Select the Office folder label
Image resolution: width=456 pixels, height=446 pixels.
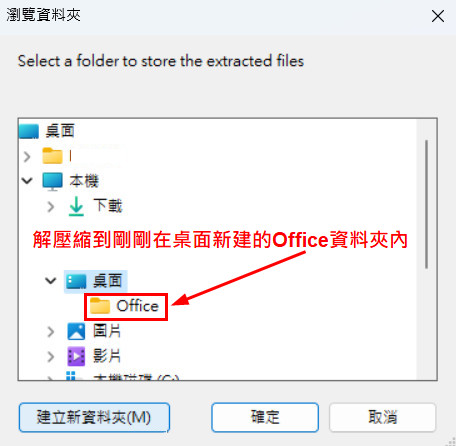click(x=137, y=306)
